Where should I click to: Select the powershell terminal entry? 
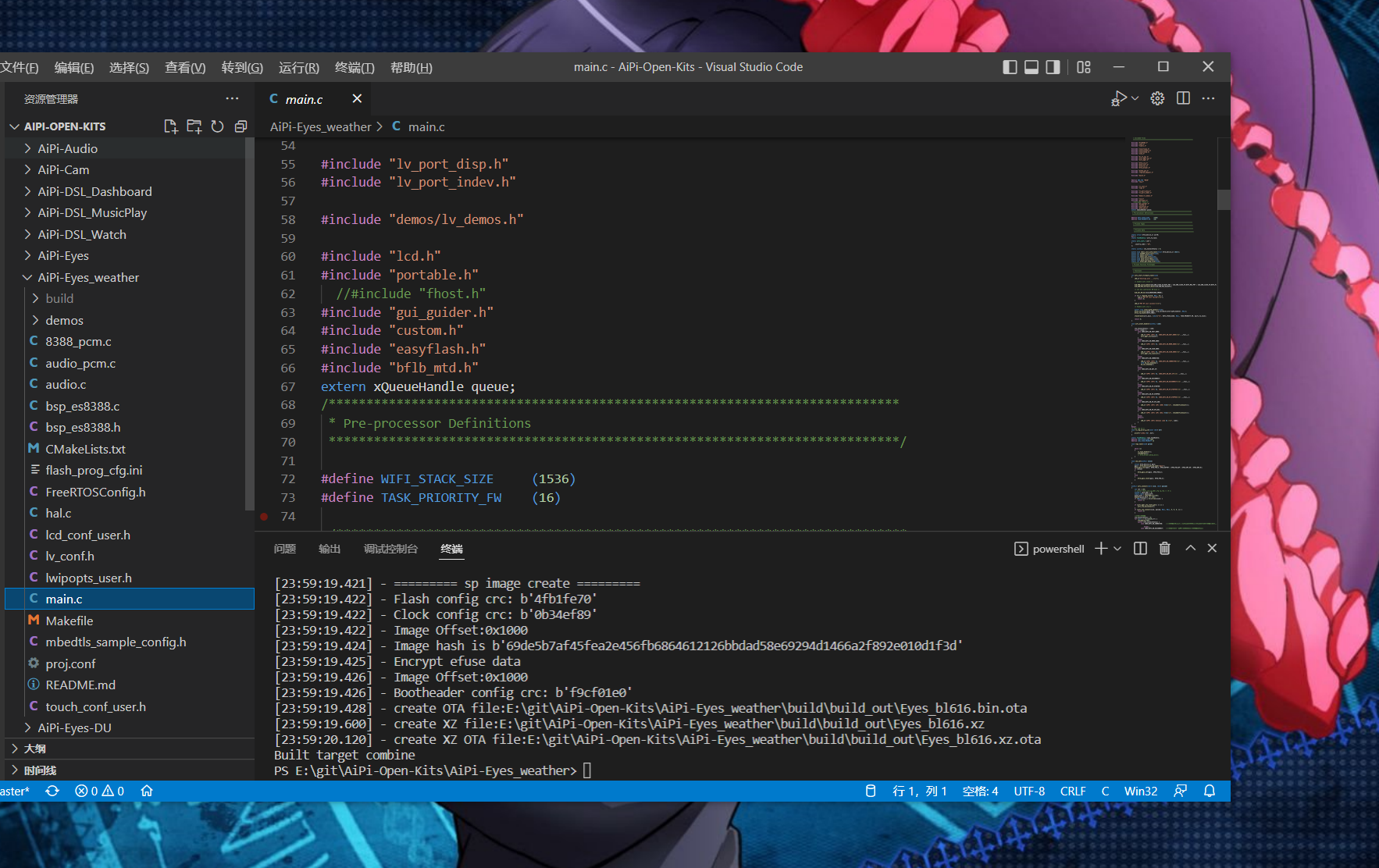[1049, 549]
